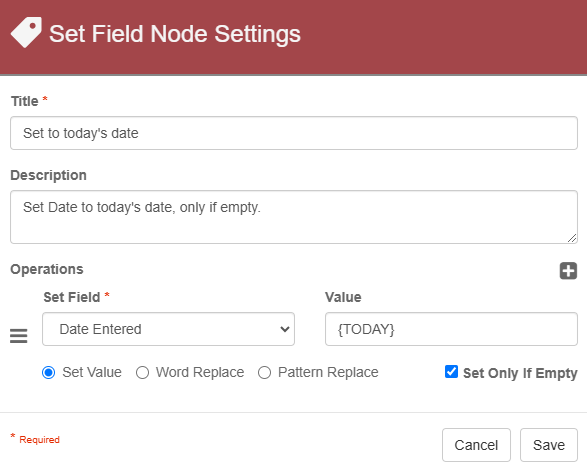Select the Set Value radio button
Viewport: 587px width, 471px height.
[x=49, y=373]
